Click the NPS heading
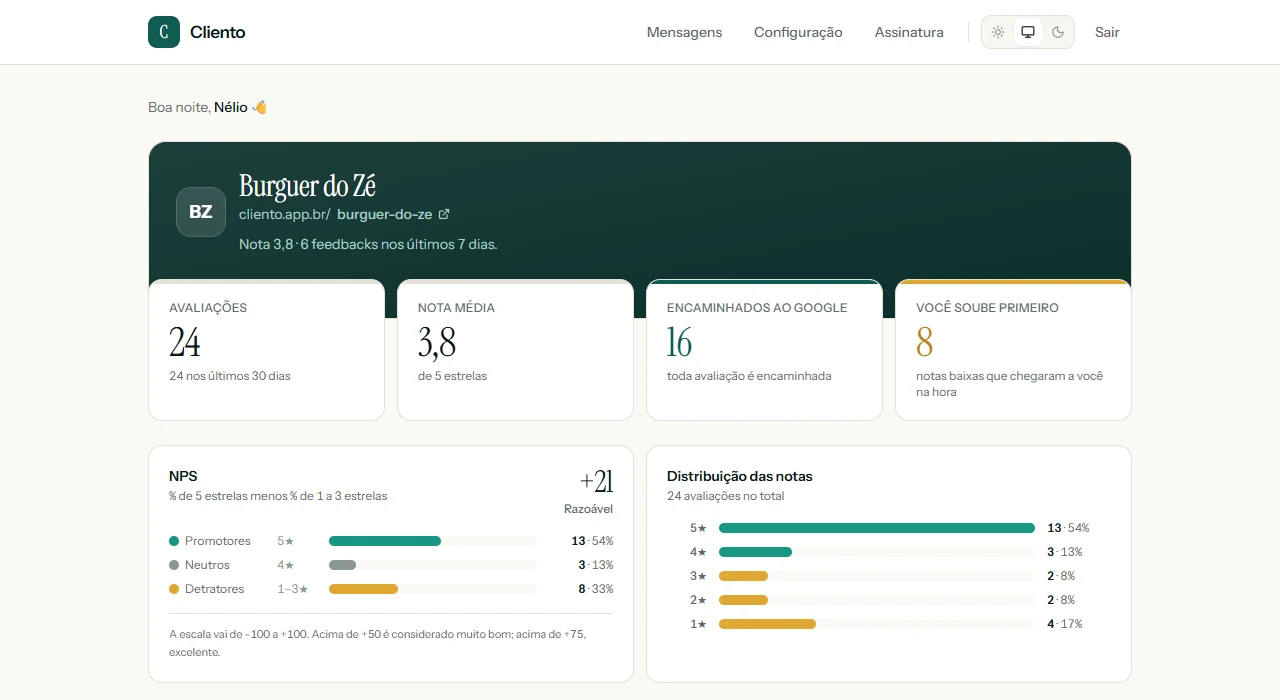This screenshot has width=1280, height=700. [183, 476]
